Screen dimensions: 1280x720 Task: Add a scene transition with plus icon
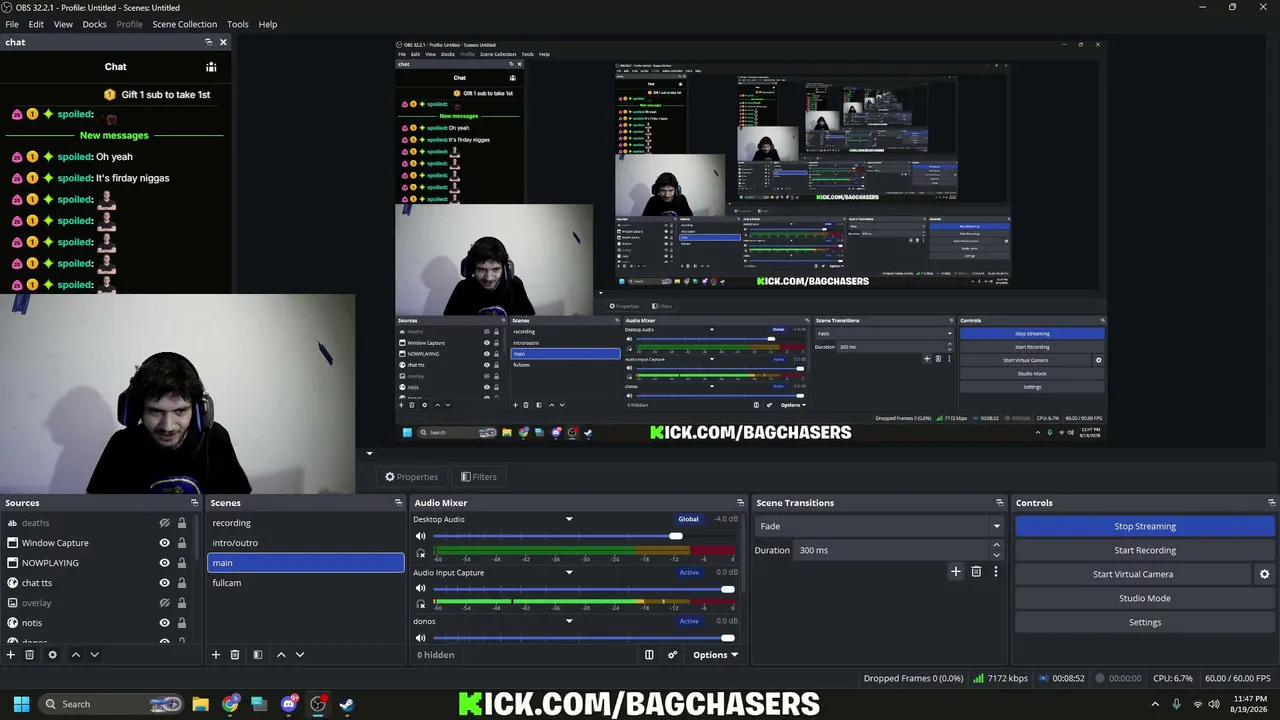coord(956,572)
